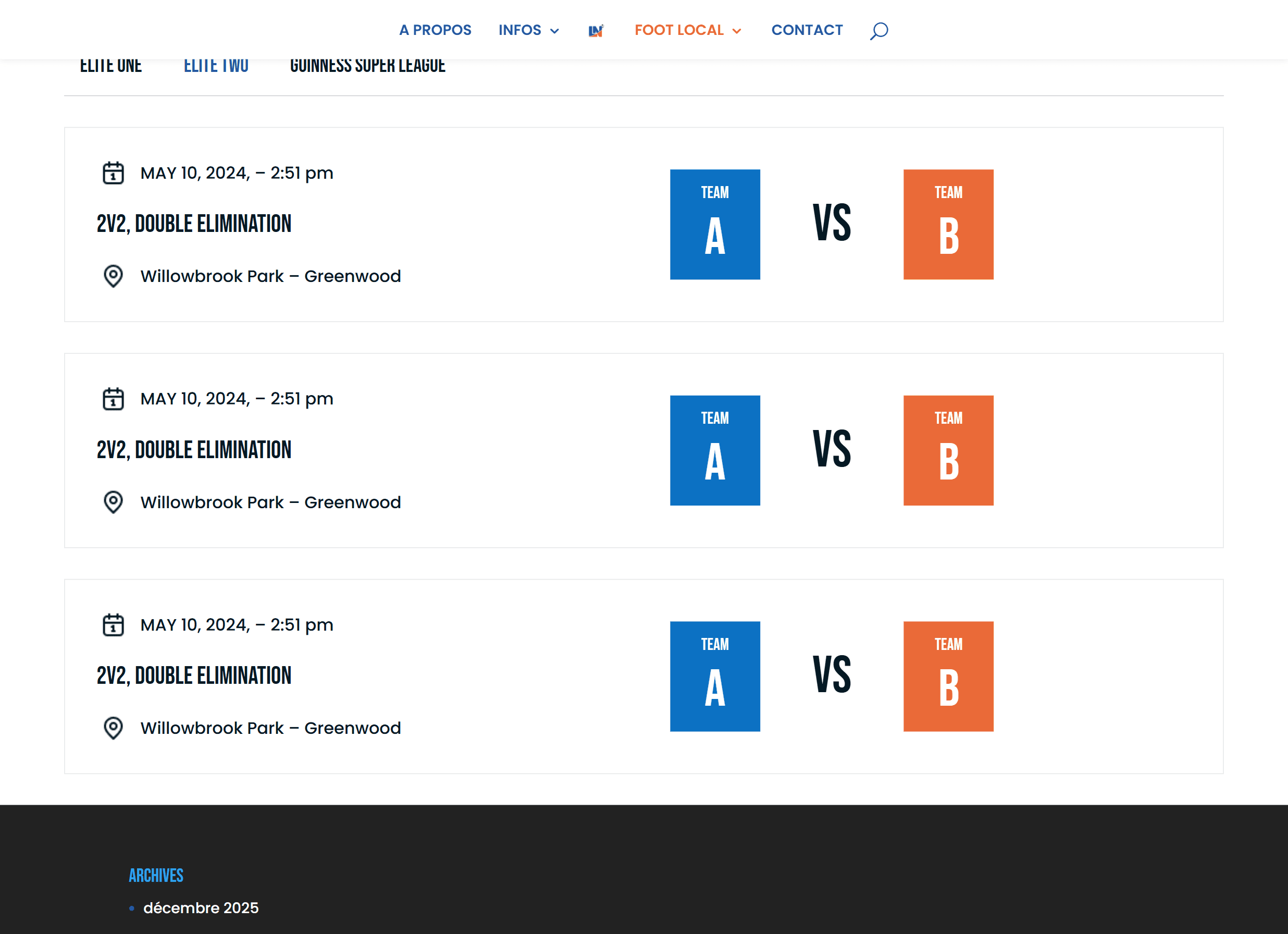Click location pin icon of third match

[113, 728]
